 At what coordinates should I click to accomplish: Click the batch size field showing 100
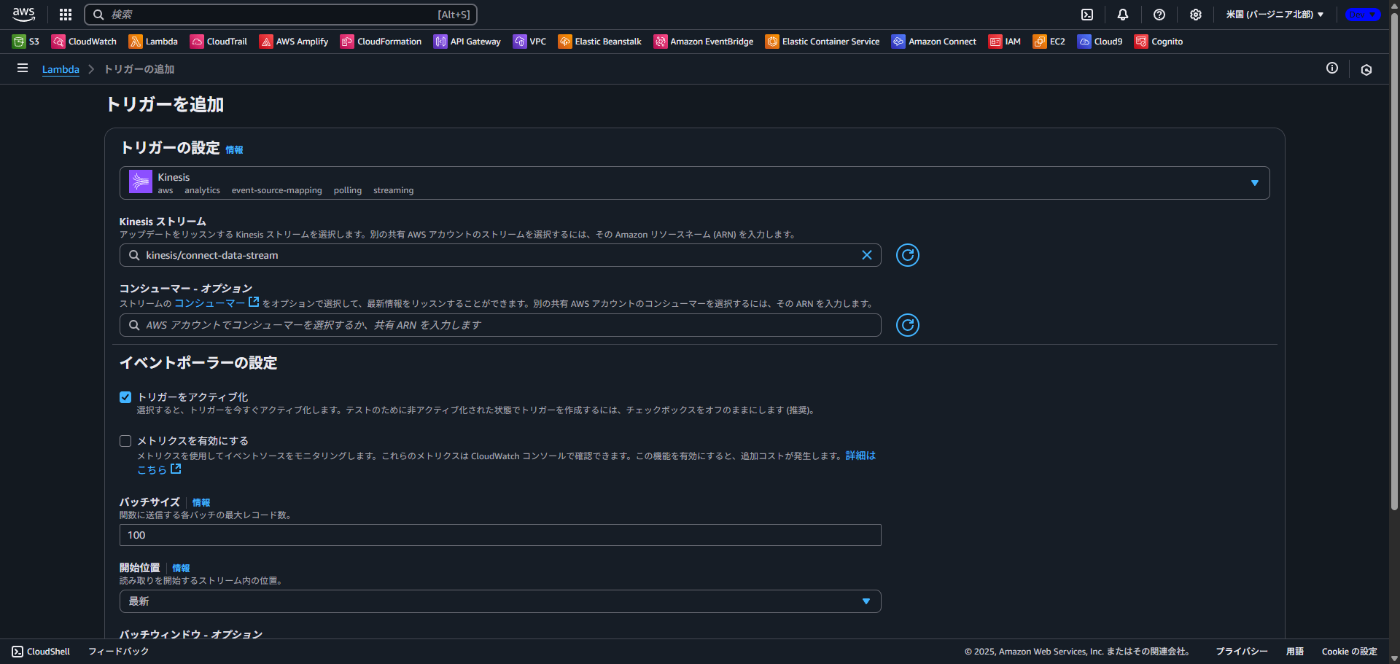[500, 535]
